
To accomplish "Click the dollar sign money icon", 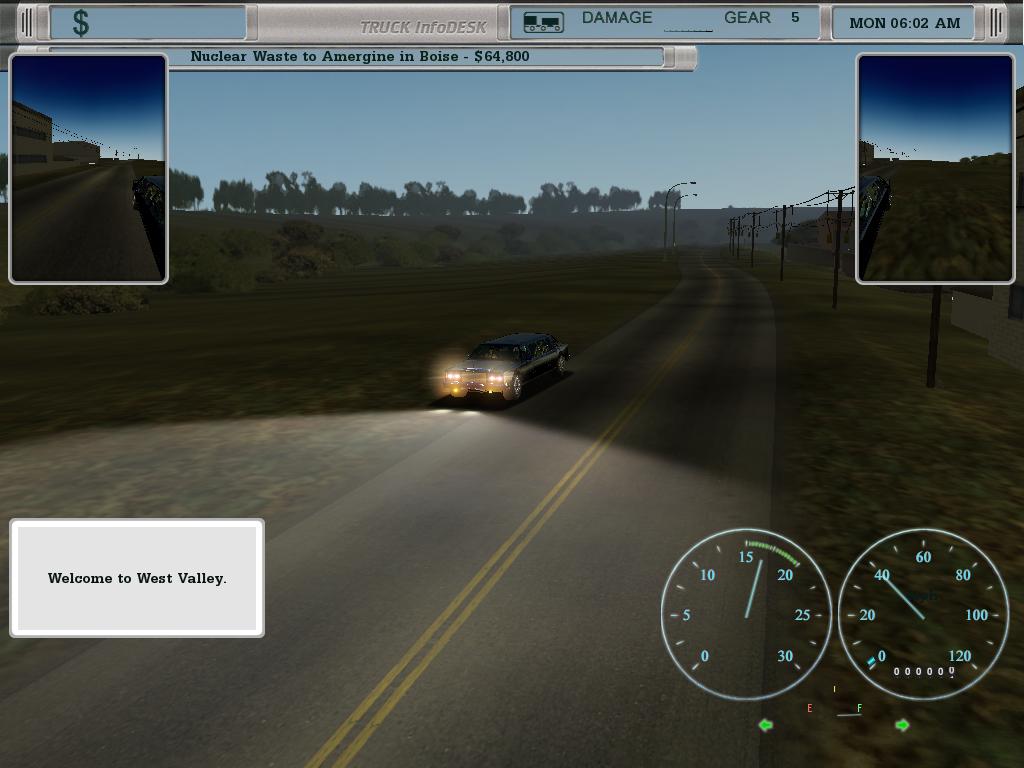I will (80, 23).
